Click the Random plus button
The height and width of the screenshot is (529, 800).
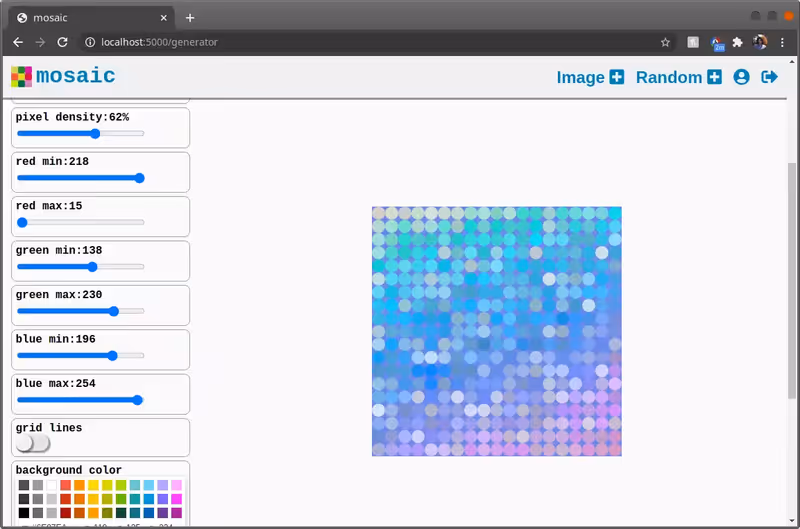(x=678, y=77)
